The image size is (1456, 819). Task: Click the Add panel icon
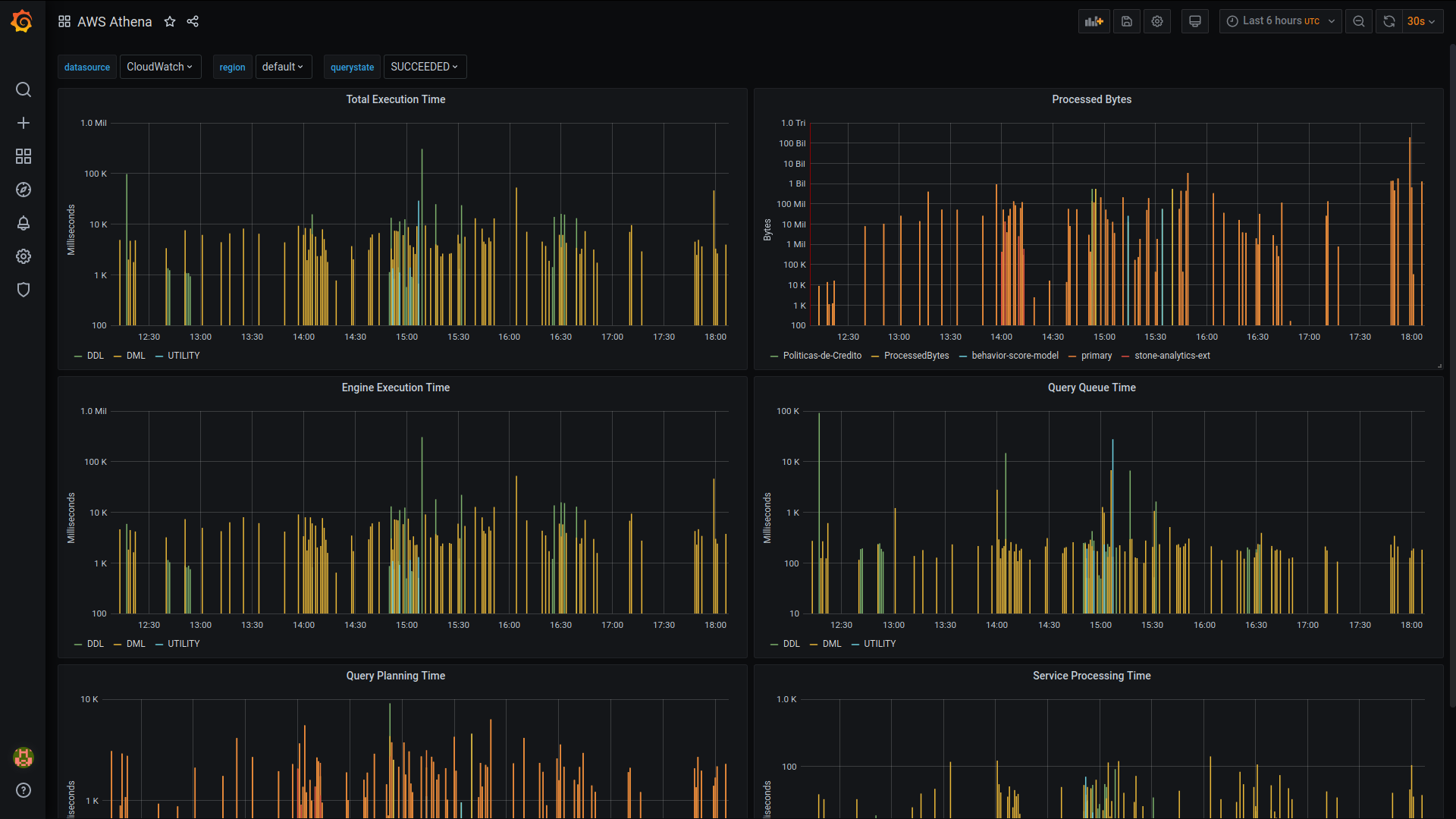tap(1094, 21)
